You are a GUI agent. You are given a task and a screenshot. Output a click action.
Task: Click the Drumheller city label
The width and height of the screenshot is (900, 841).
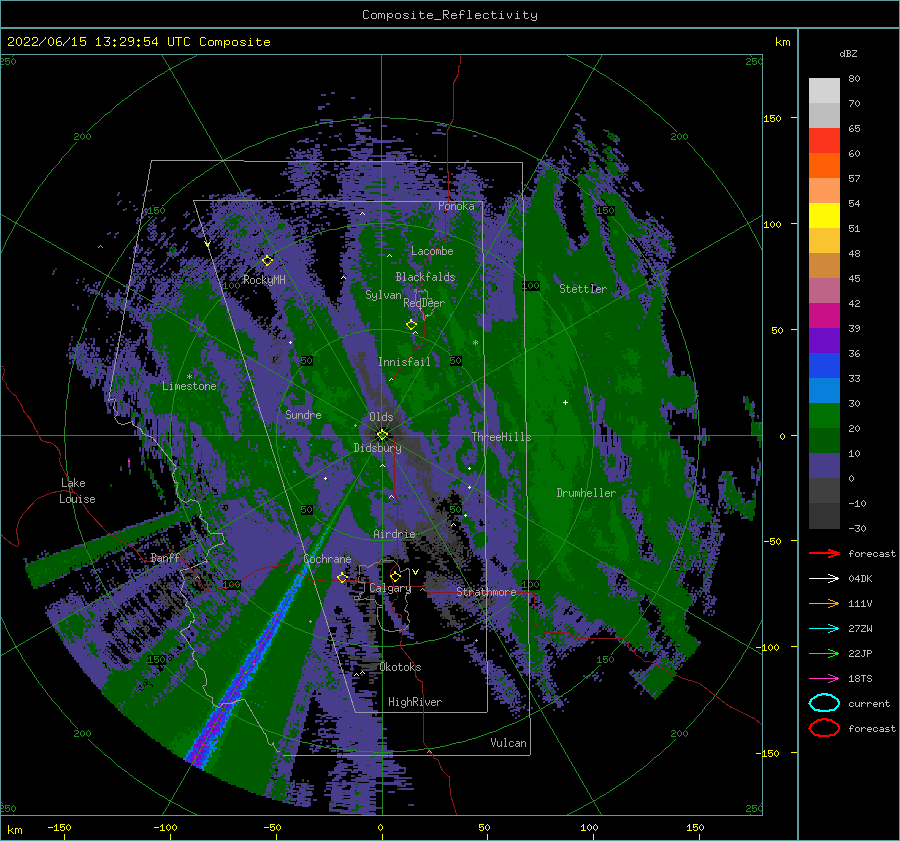click(x=586, y=493)
